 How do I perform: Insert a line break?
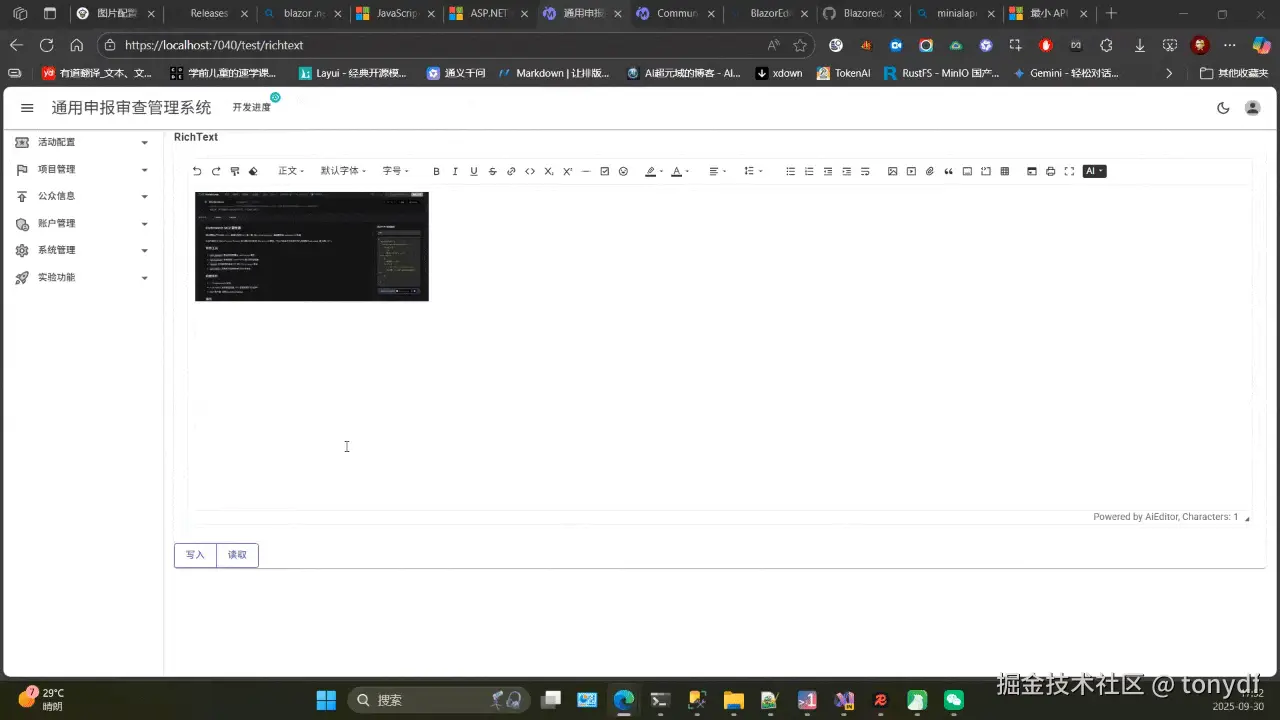865,171
